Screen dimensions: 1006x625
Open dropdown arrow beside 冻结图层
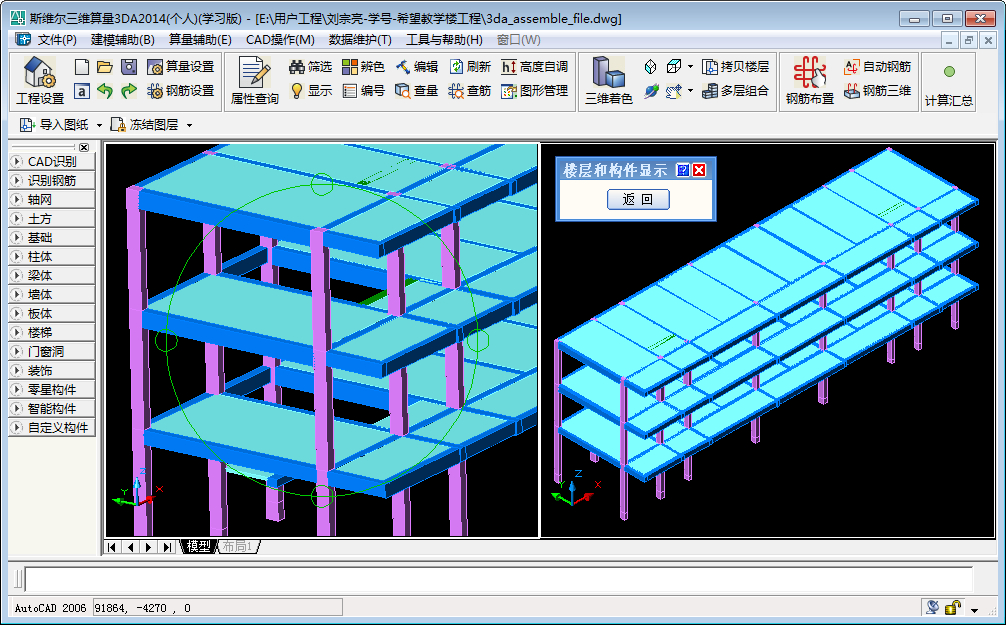tap(189, 125)
